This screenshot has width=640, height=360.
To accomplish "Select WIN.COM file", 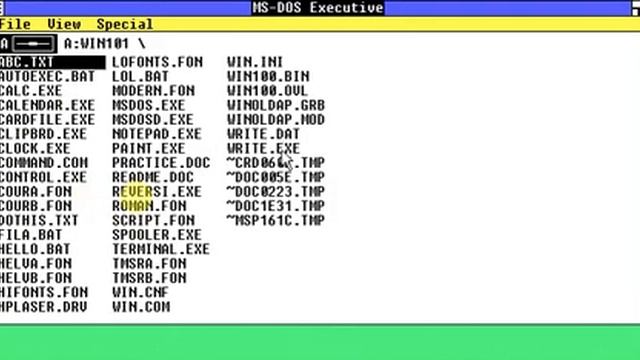I will [141, 307].
